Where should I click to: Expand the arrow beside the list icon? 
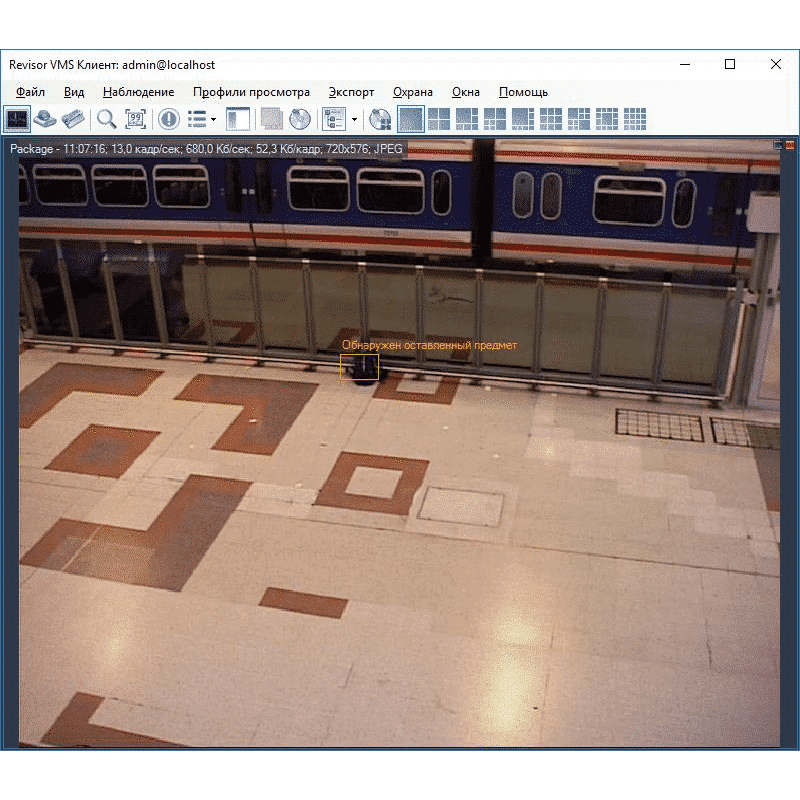[x=213, y=119]
